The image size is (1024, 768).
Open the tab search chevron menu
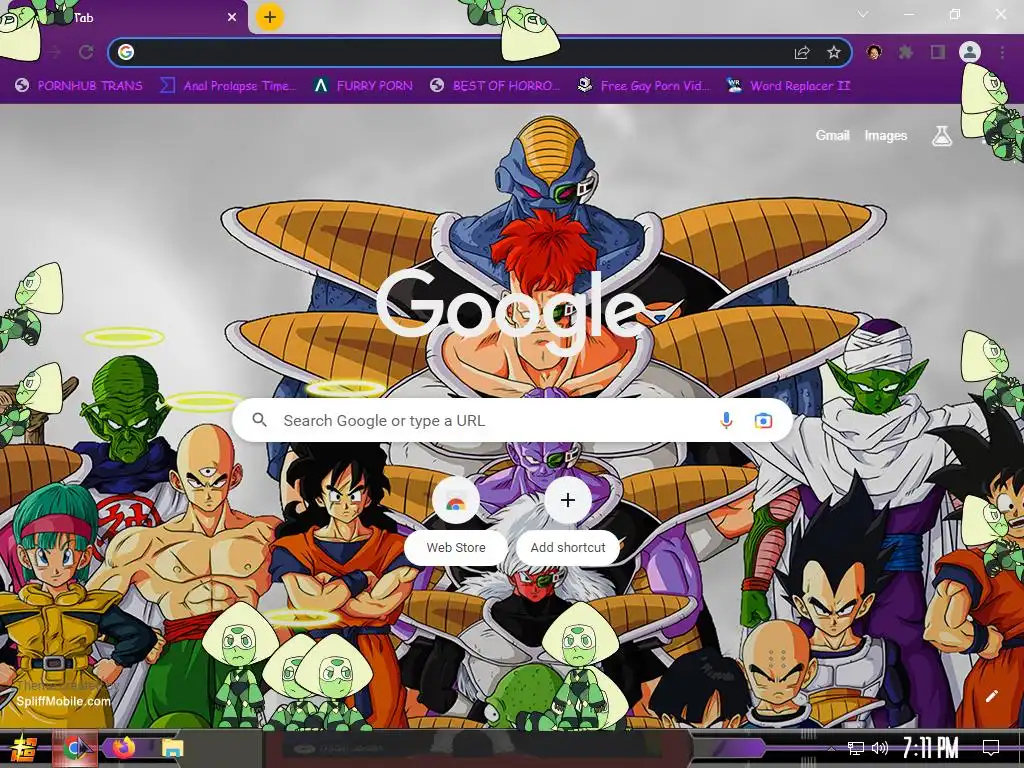[863, 14]
